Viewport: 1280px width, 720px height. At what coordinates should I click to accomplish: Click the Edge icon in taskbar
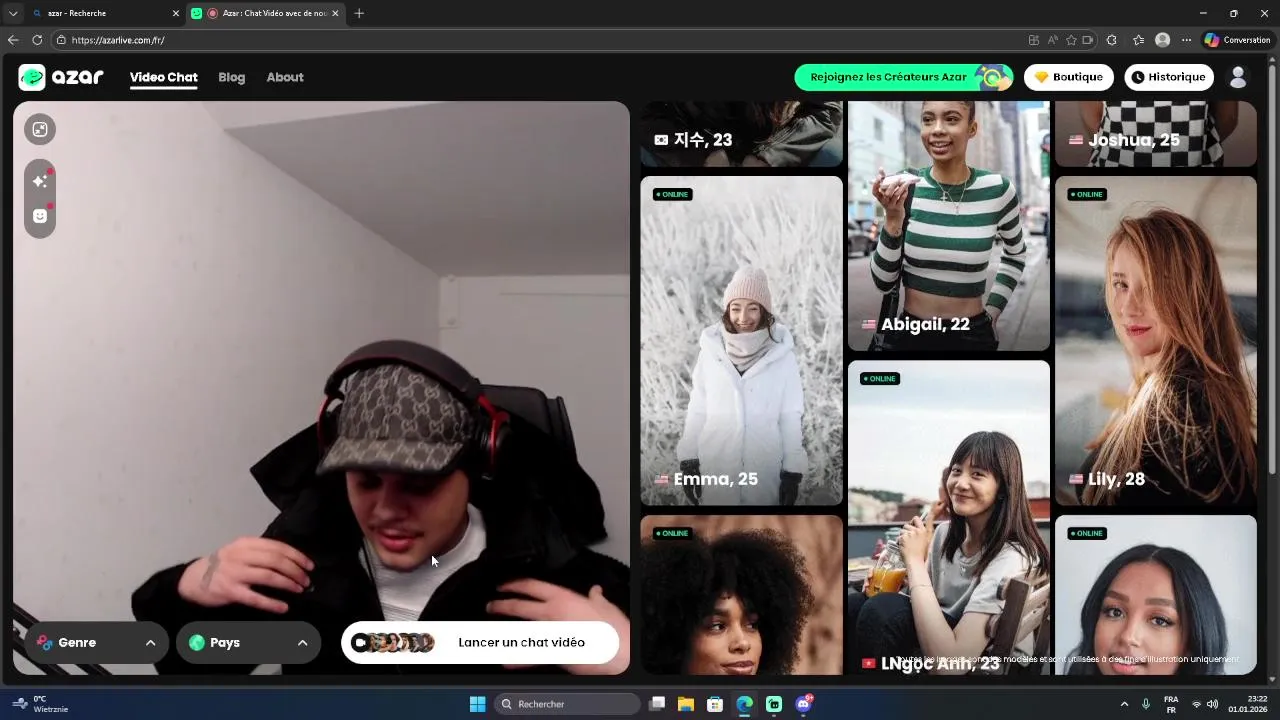tap(744, 704)
